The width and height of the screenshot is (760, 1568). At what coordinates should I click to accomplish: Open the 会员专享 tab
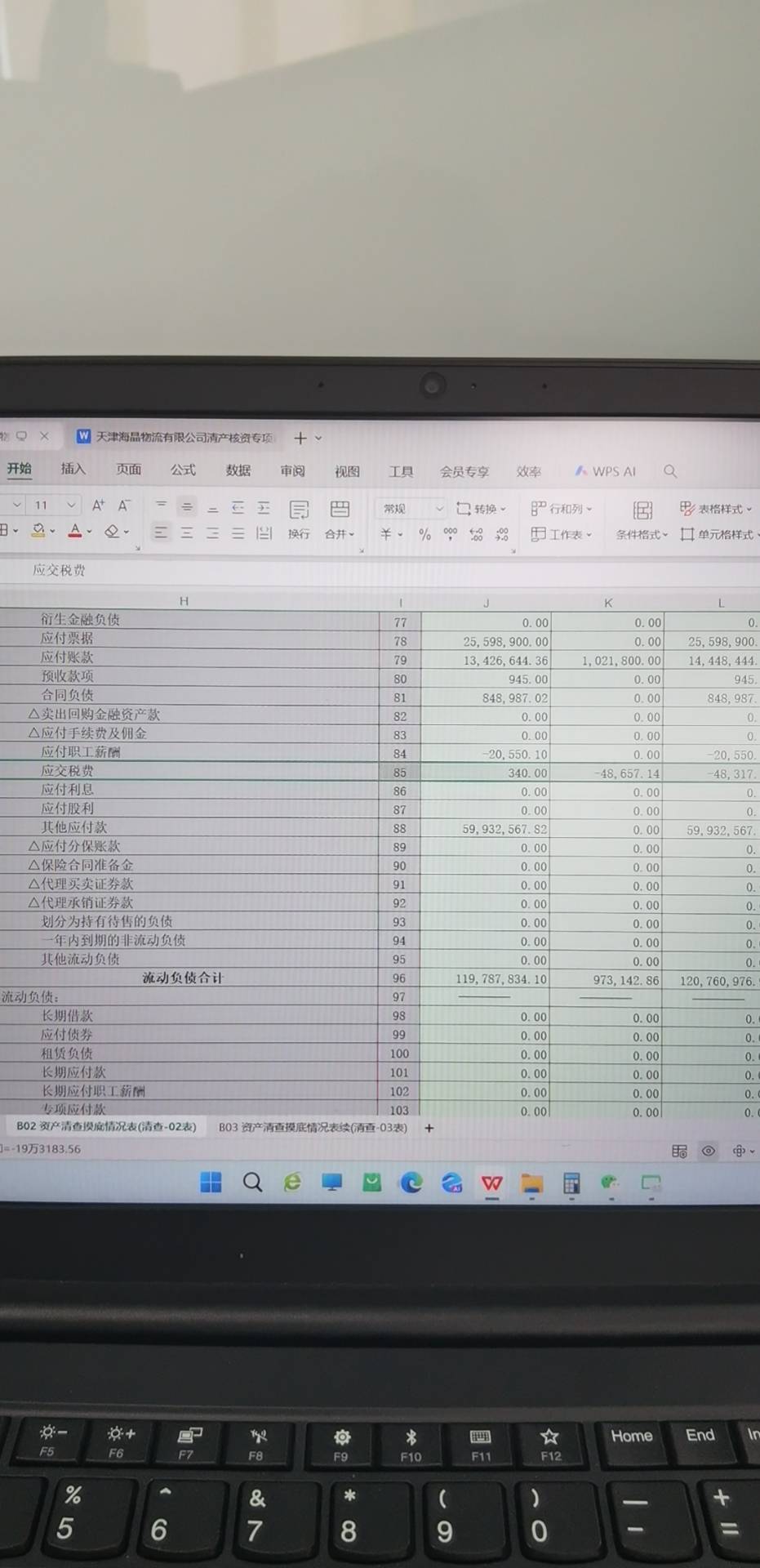pyautogui.click(x=464, y=472)
